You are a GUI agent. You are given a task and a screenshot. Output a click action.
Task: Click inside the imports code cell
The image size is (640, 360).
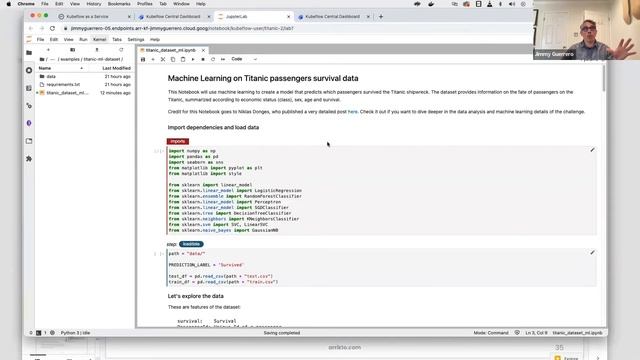[x=382, y=191]
